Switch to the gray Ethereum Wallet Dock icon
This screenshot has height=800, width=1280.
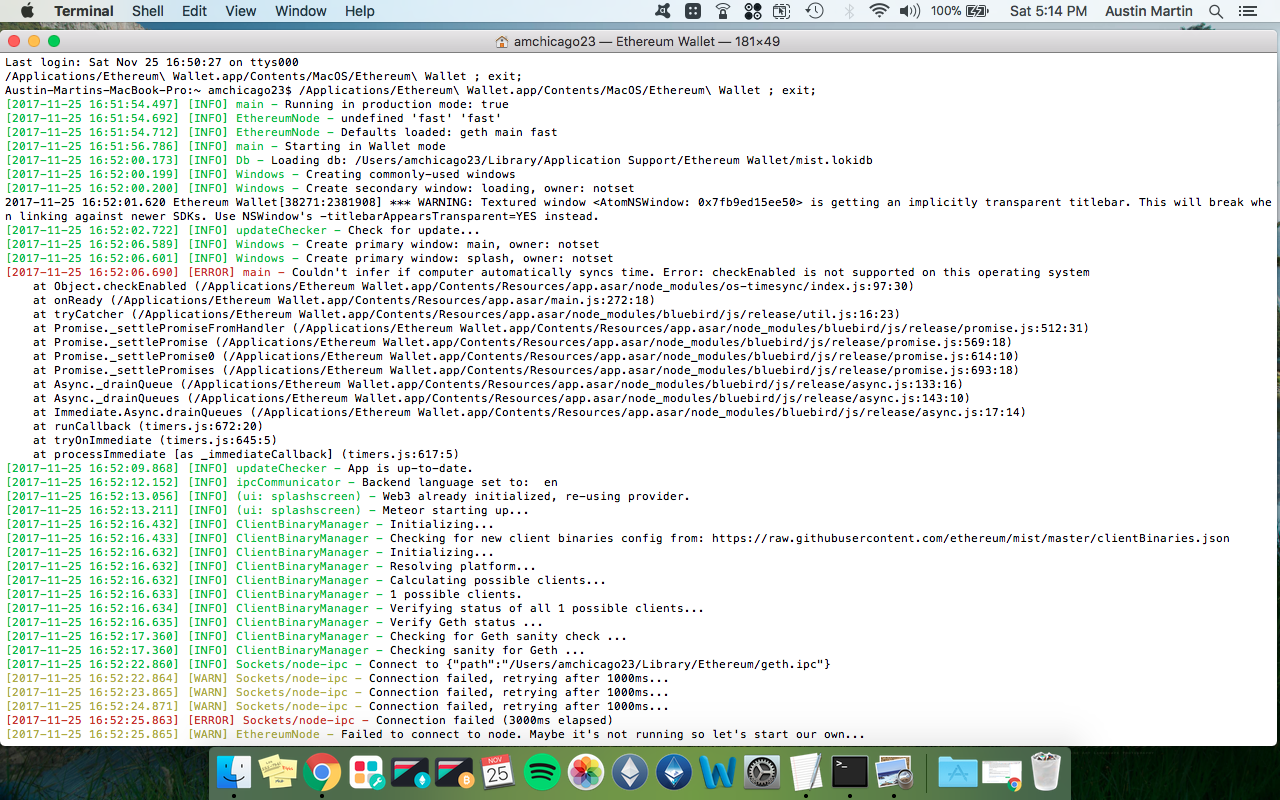point(630,772)
